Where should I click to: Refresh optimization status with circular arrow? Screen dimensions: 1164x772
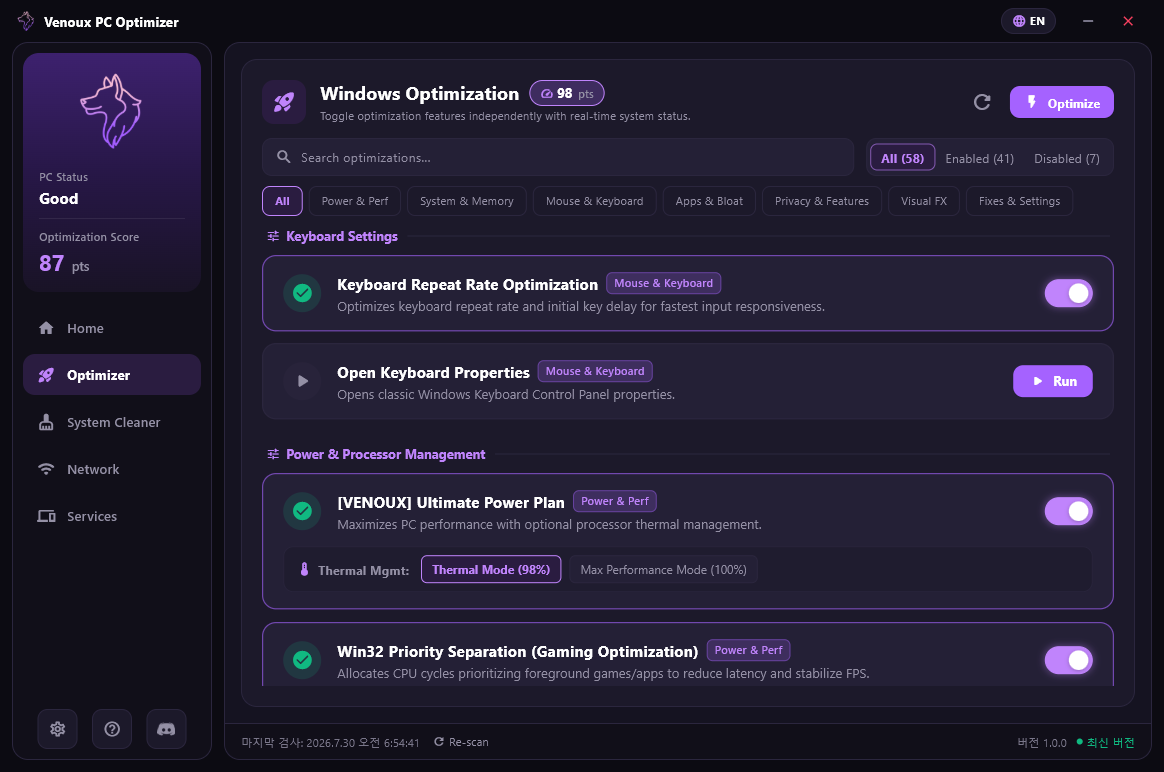pyautogui.click(x=981, y=102)
